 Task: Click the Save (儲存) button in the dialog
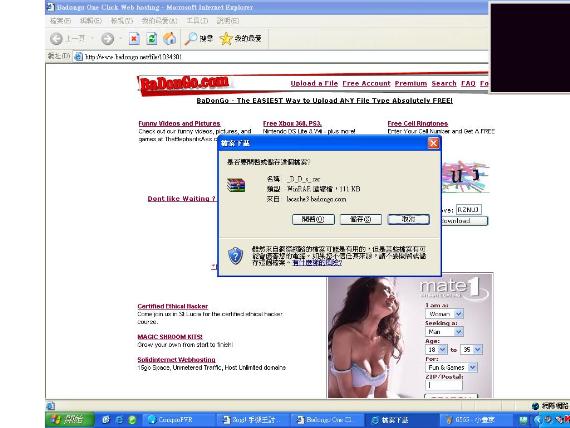[x=361, y=219]
